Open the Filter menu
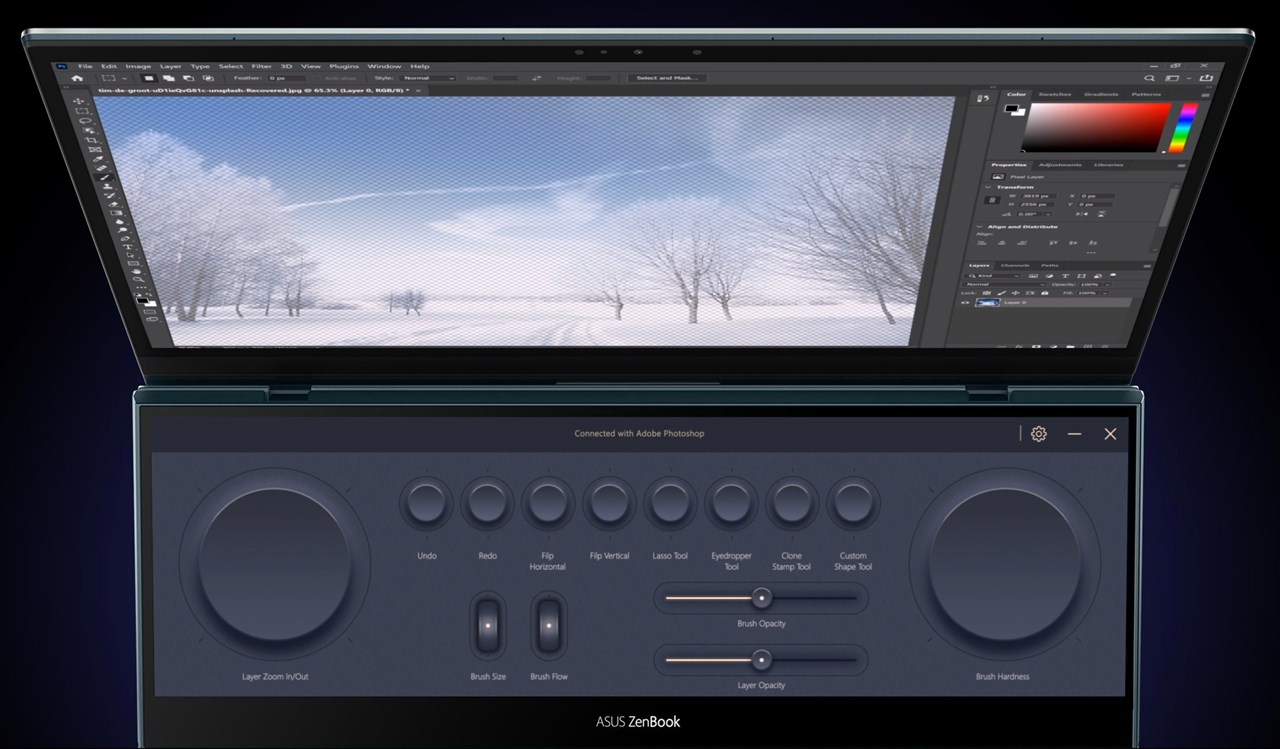Screen dimensions: 1280x749 [261, 66]
